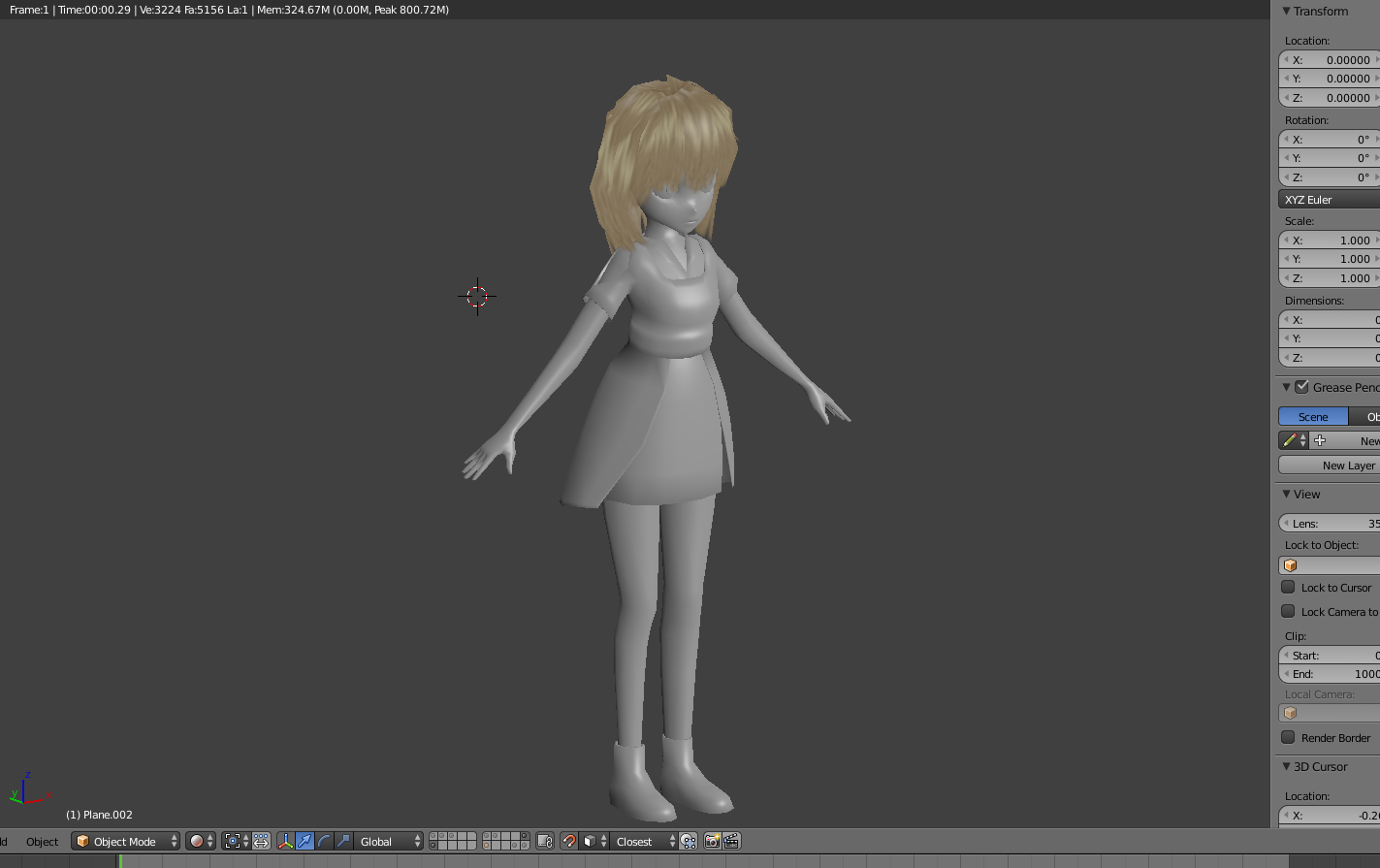The width and height of the screenshot is (1380, 868).
Task: Open the Global orientation dropdown
Action: pyautogui.click(x=389, y=841)
